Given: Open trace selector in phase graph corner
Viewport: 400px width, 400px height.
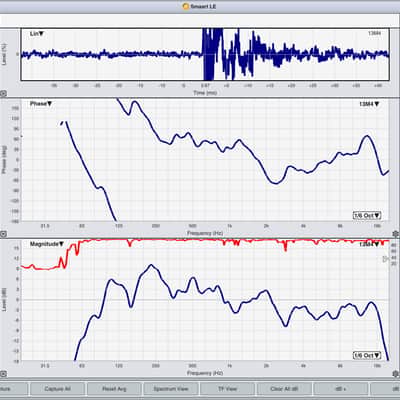Looking at the screenshot, I should tap(369, 104).
